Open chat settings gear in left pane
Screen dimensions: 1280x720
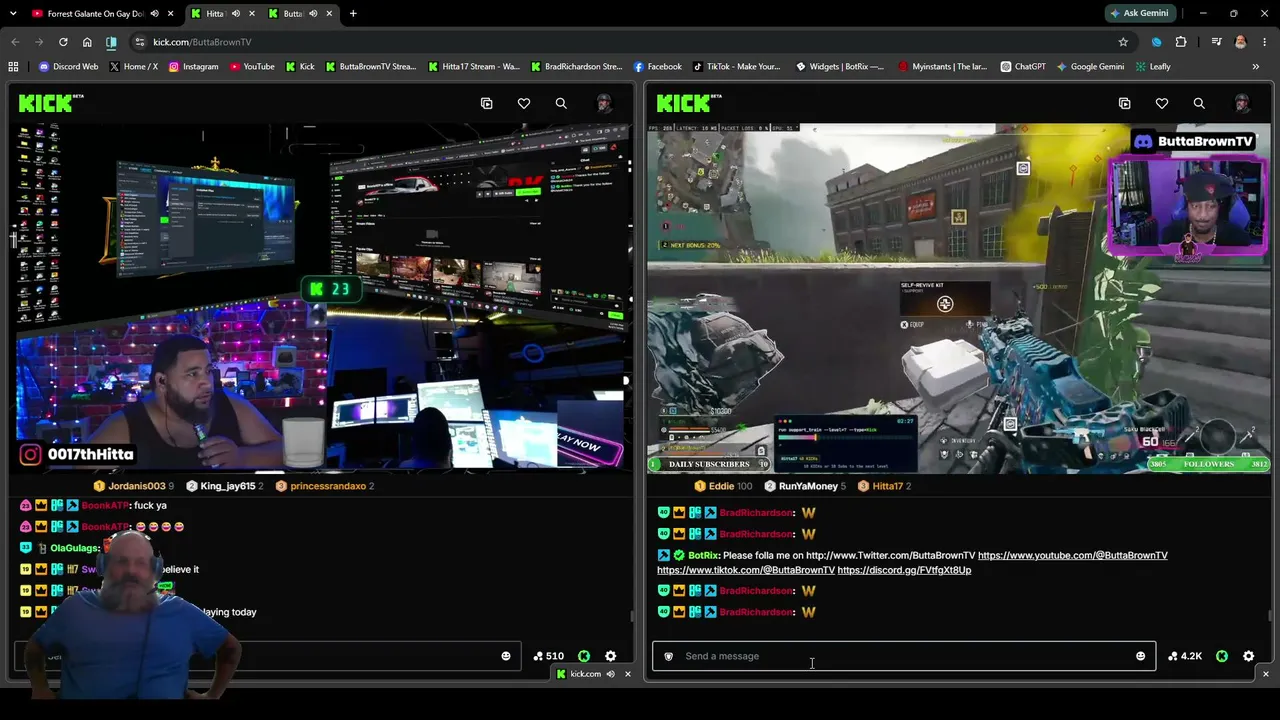[611, 656]
